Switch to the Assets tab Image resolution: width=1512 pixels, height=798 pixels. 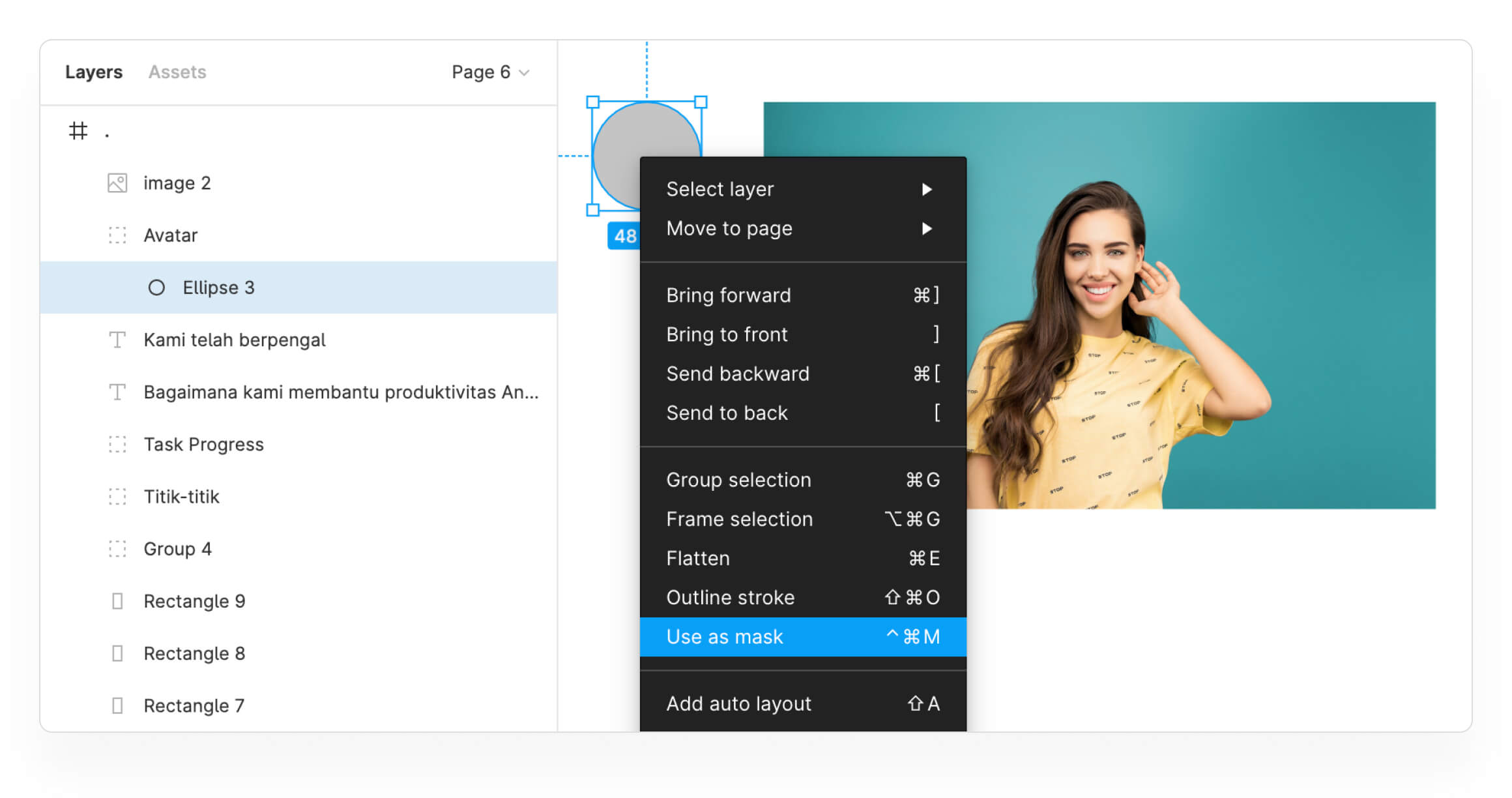[177, 72]
